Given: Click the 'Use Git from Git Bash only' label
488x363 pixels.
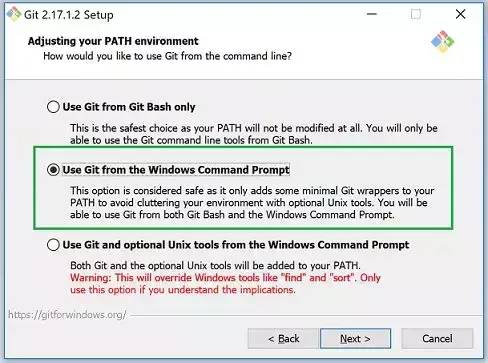Looking at the screenshot, I should (129, 107).
